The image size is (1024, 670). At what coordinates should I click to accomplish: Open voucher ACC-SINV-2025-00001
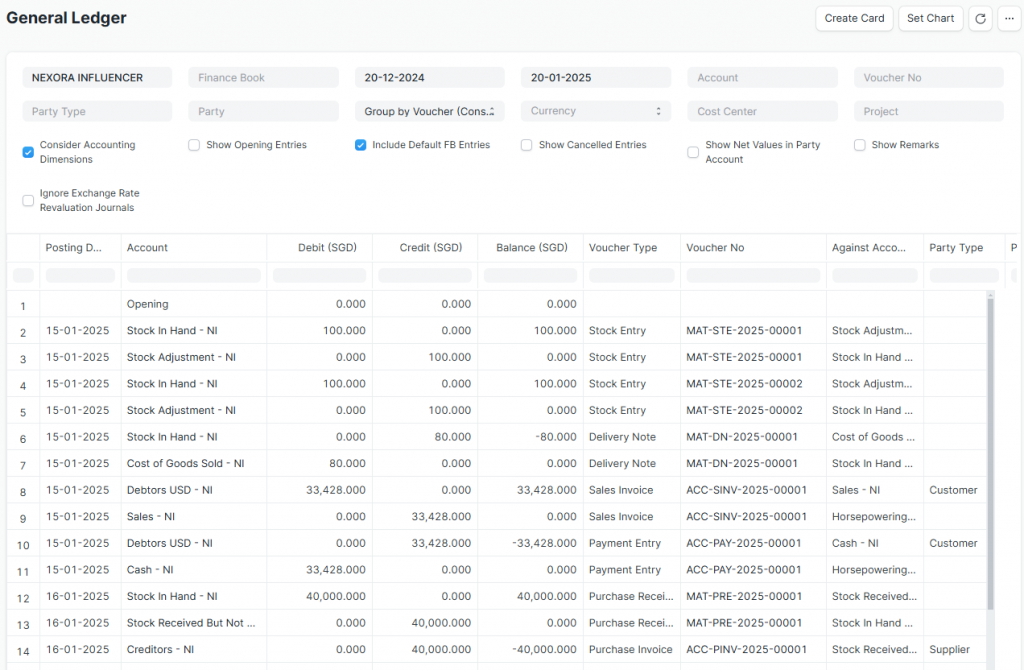(744, 490)
